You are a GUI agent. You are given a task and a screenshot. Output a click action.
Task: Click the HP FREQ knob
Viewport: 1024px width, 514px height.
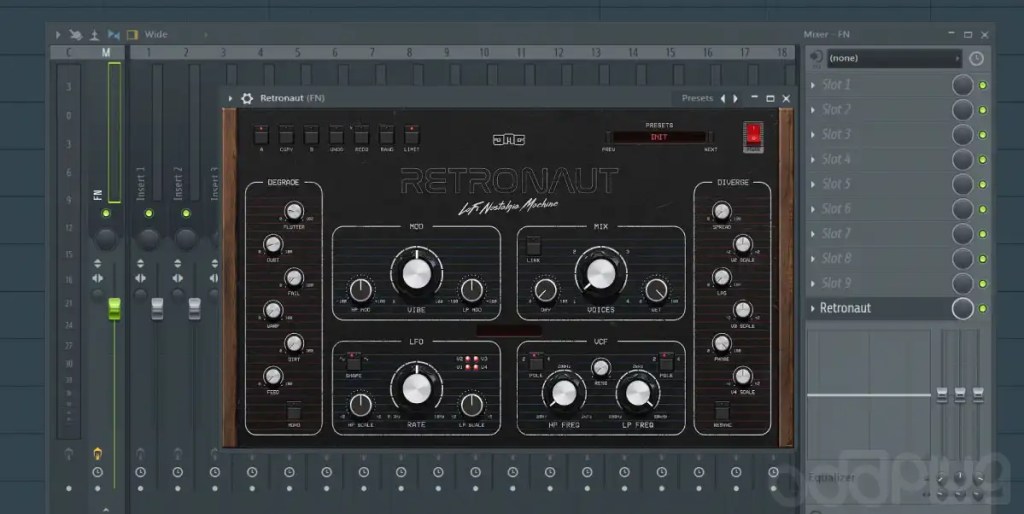564,393
